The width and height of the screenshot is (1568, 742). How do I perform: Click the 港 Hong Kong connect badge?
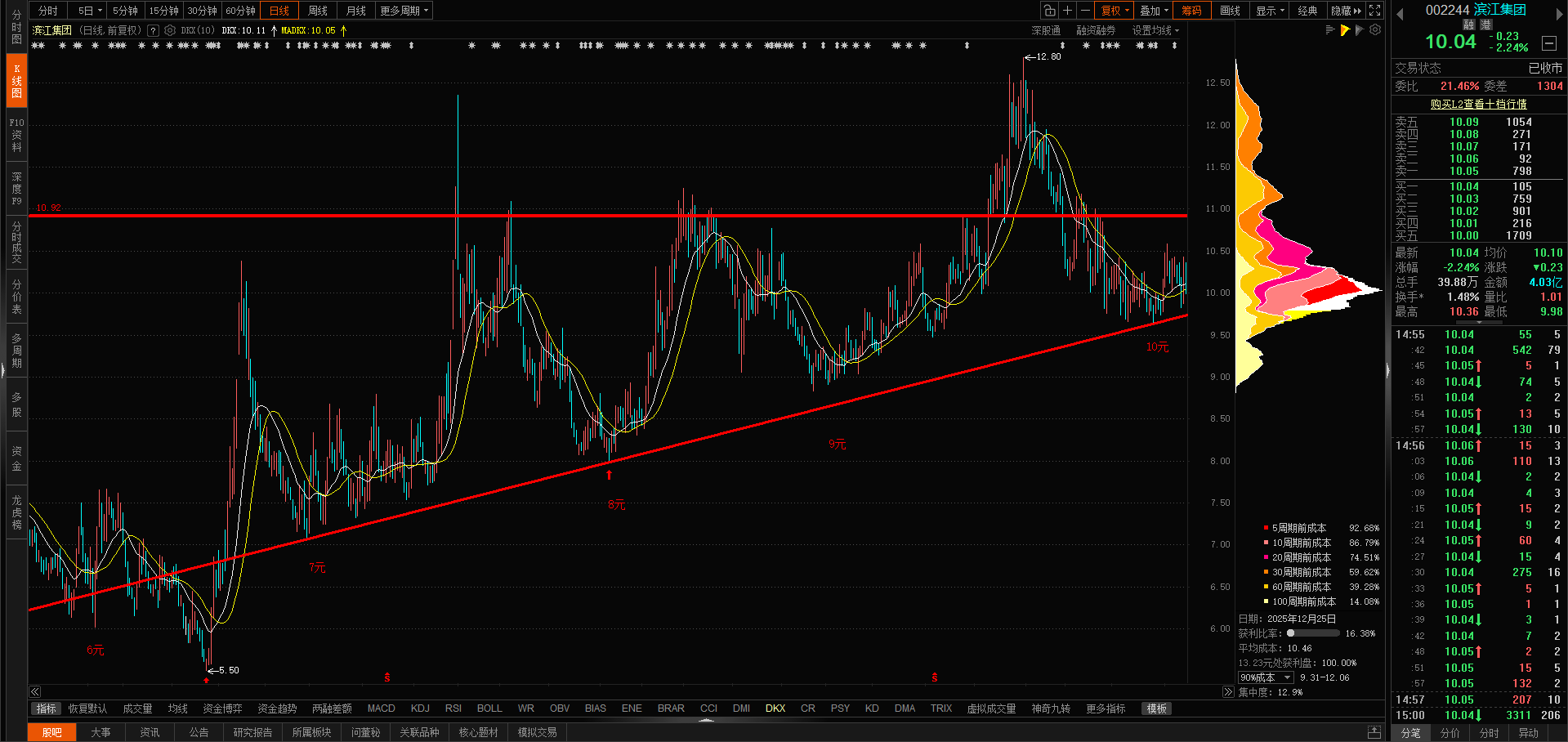[x=1486, y=25]
